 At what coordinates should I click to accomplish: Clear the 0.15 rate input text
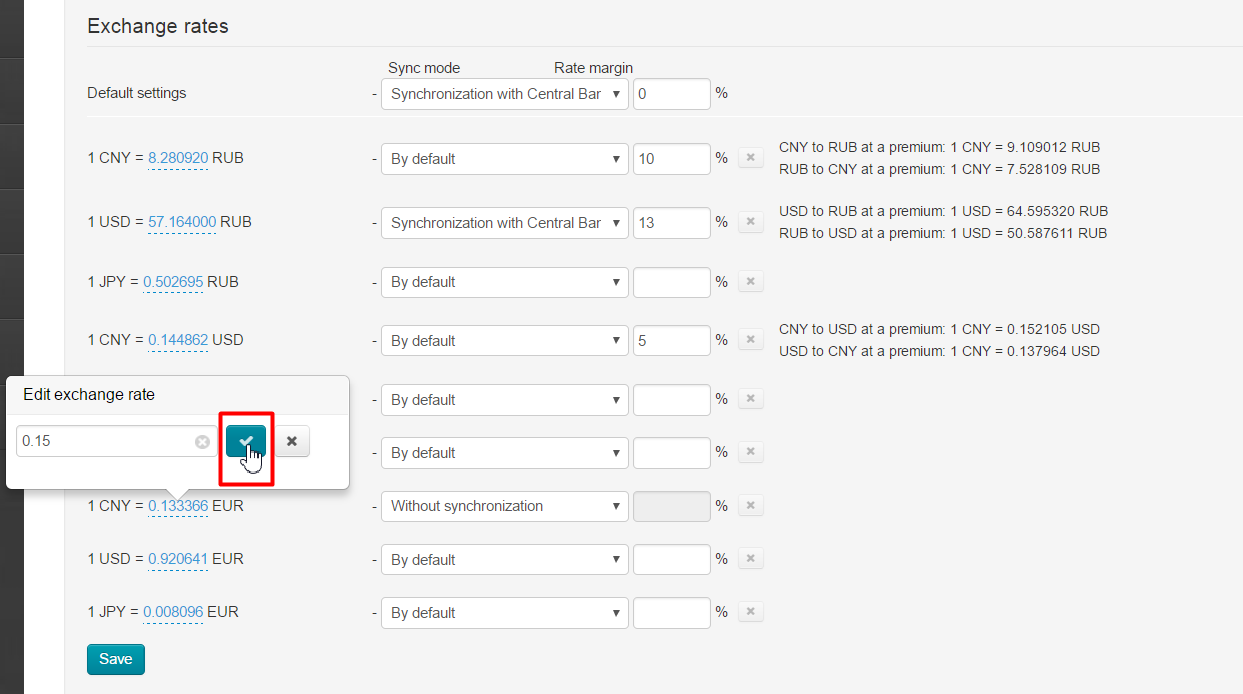[202, 441]
